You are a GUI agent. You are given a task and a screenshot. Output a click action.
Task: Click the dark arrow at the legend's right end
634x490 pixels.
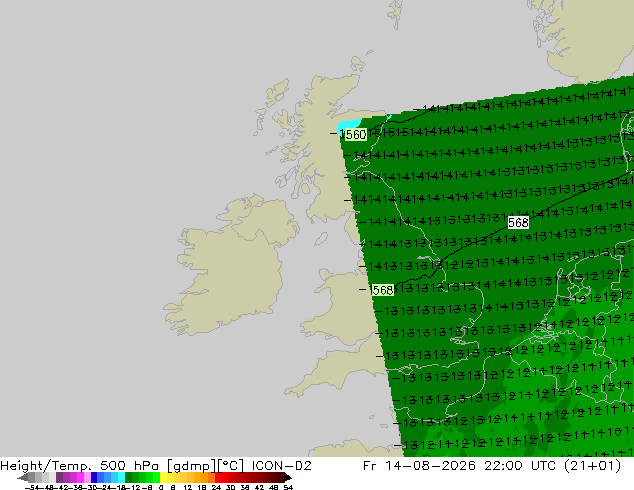pyautogui.click(x=288, y=477)
